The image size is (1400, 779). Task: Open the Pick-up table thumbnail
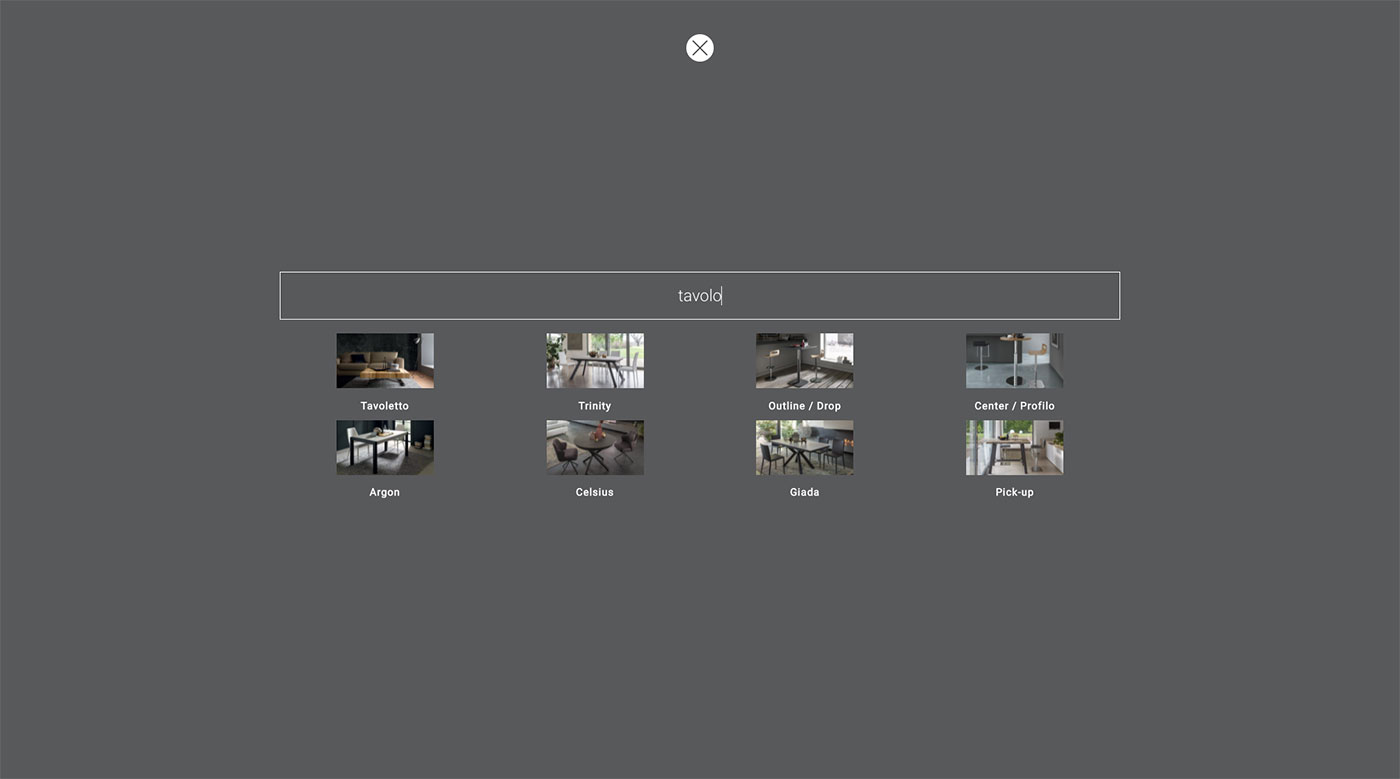tap(1015, 448)
